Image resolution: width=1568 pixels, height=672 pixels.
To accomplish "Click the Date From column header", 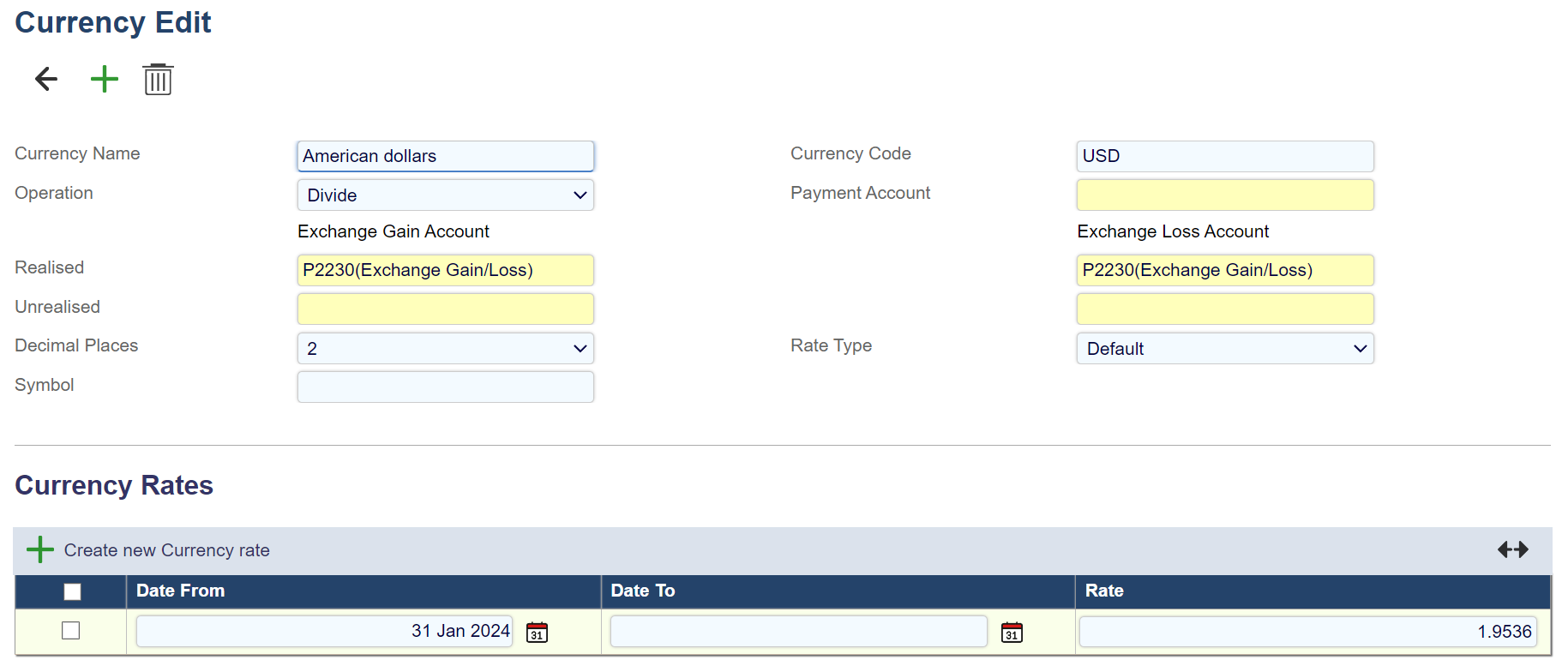I will tap(181, 591).
